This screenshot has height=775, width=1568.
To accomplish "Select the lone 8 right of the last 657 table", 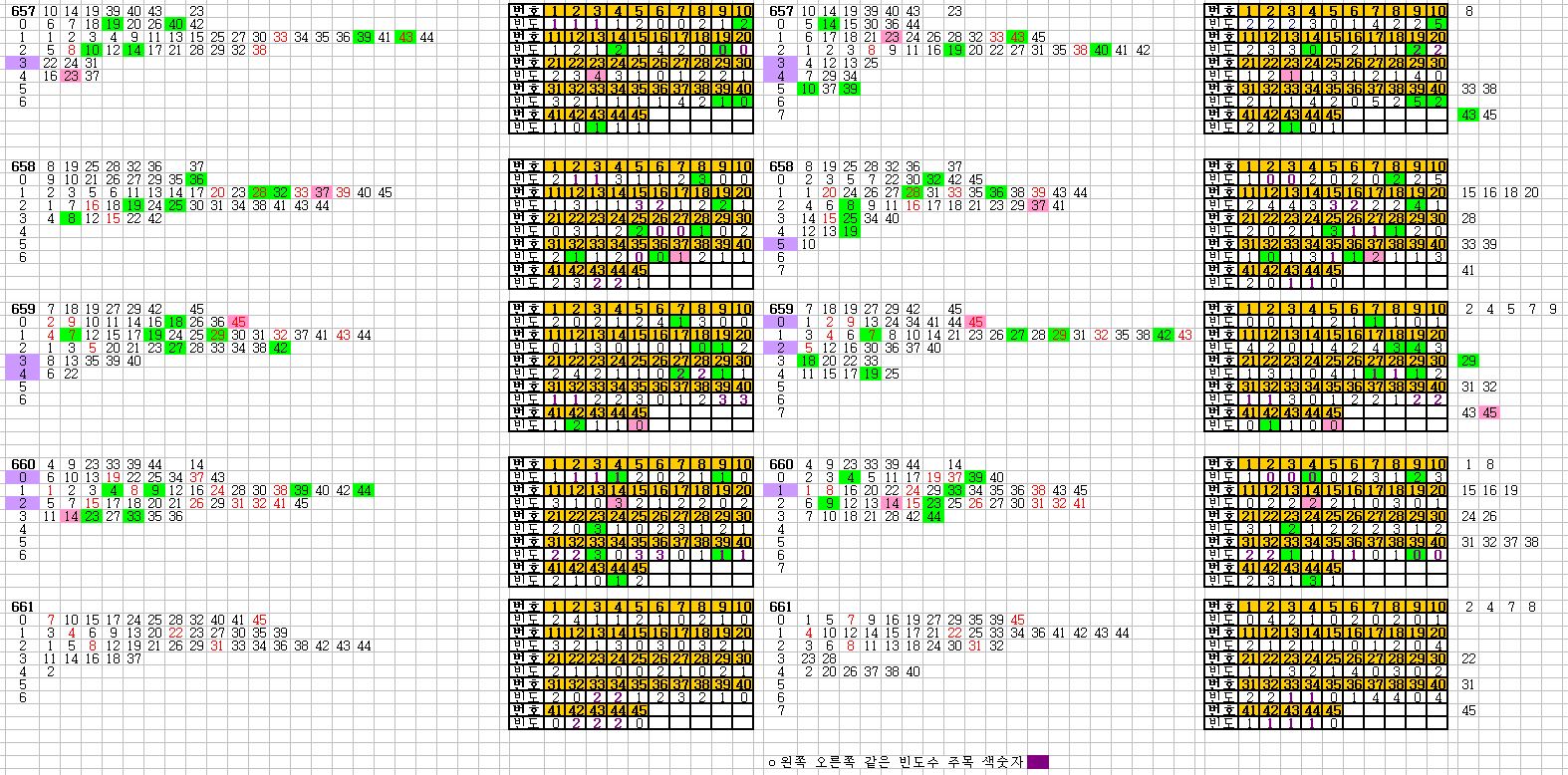I will tap(1469, 11).
